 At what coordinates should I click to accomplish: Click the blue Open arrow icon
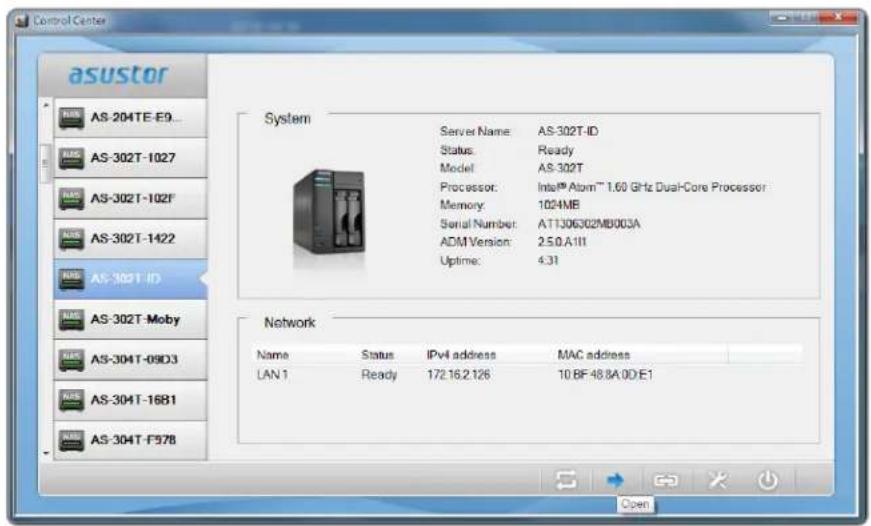tap(615, 480)
